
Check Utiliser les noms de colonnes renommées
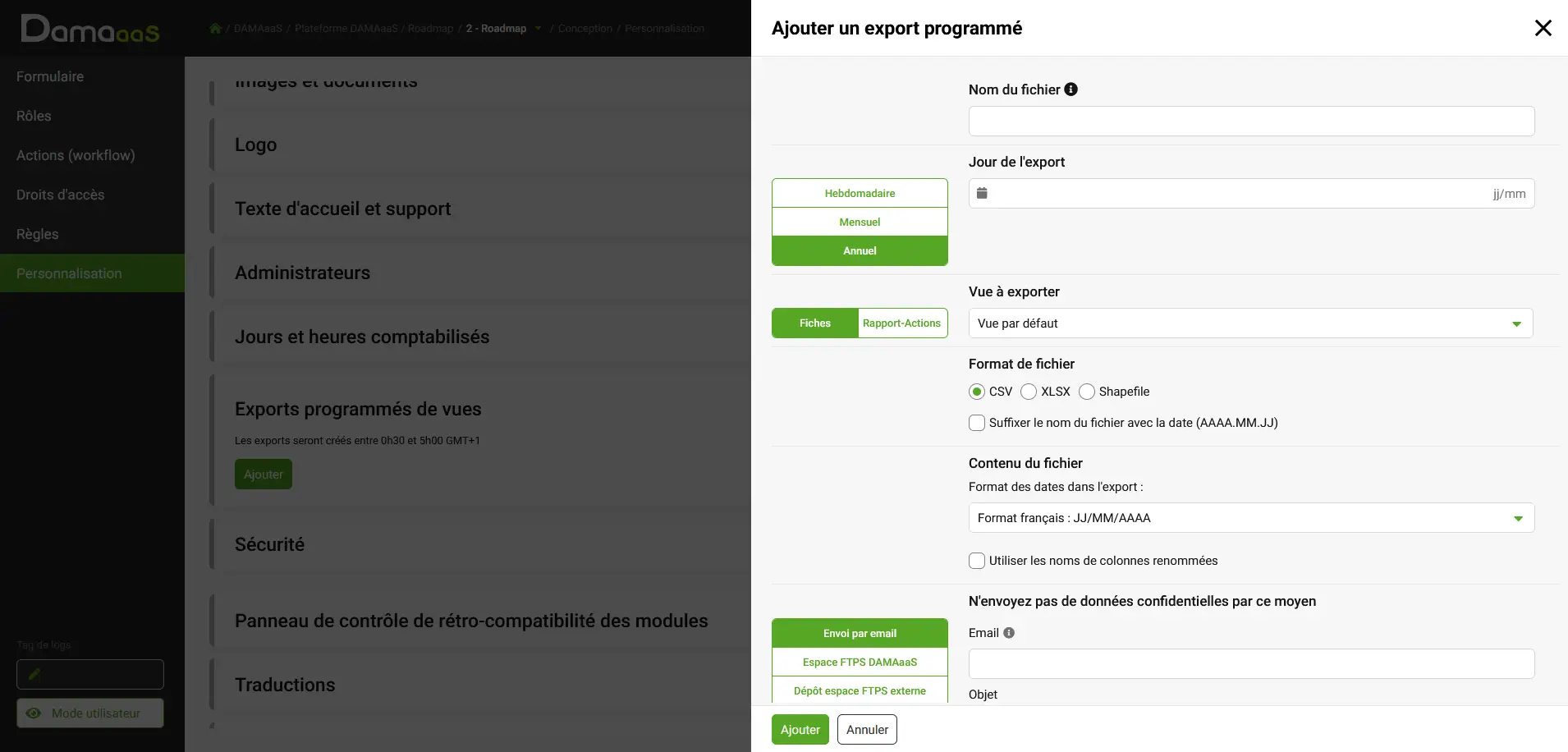tap(977, 561)
